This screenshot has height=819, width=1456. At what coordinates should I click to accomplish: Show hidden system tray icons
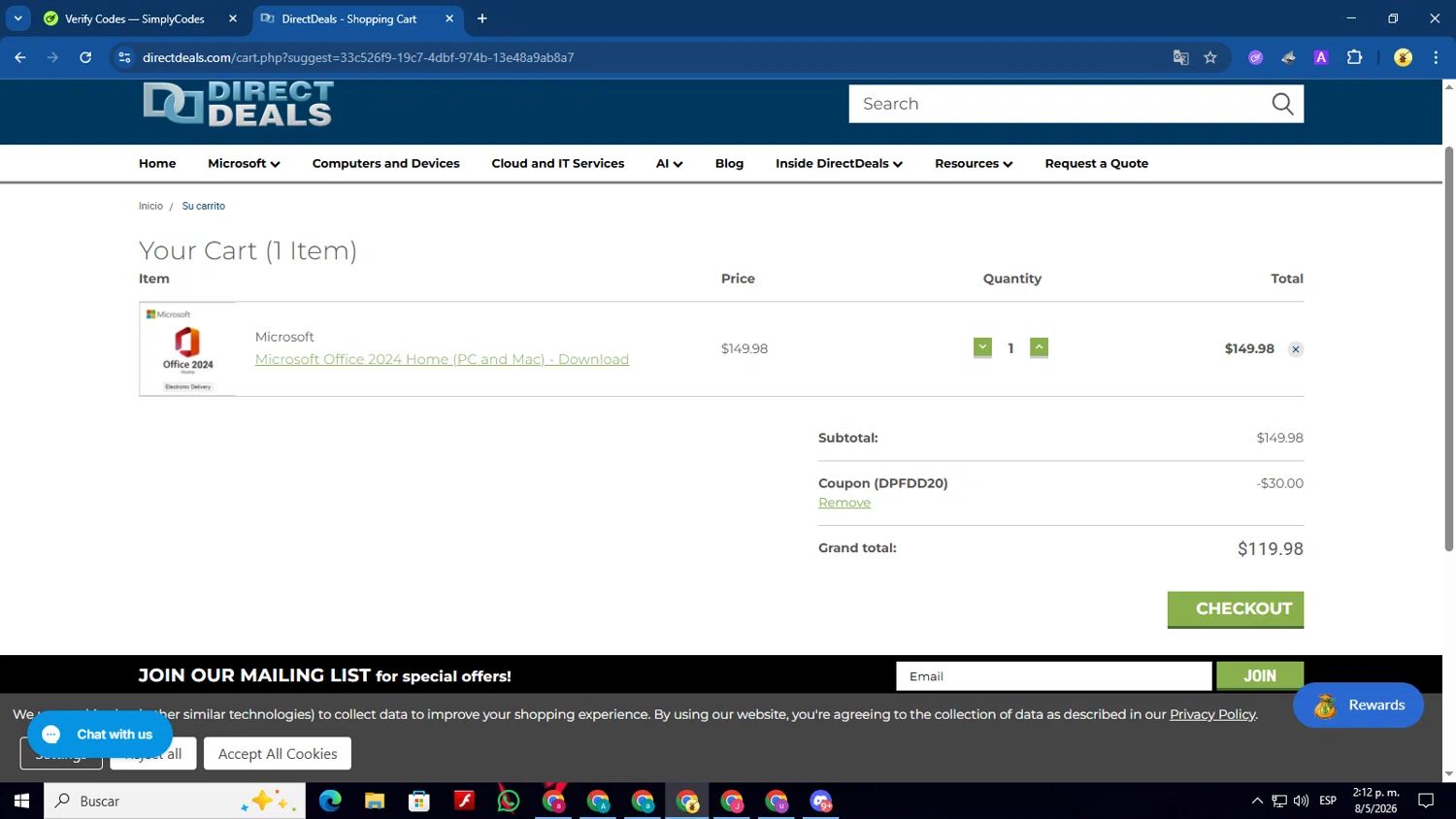[1257, 801]
